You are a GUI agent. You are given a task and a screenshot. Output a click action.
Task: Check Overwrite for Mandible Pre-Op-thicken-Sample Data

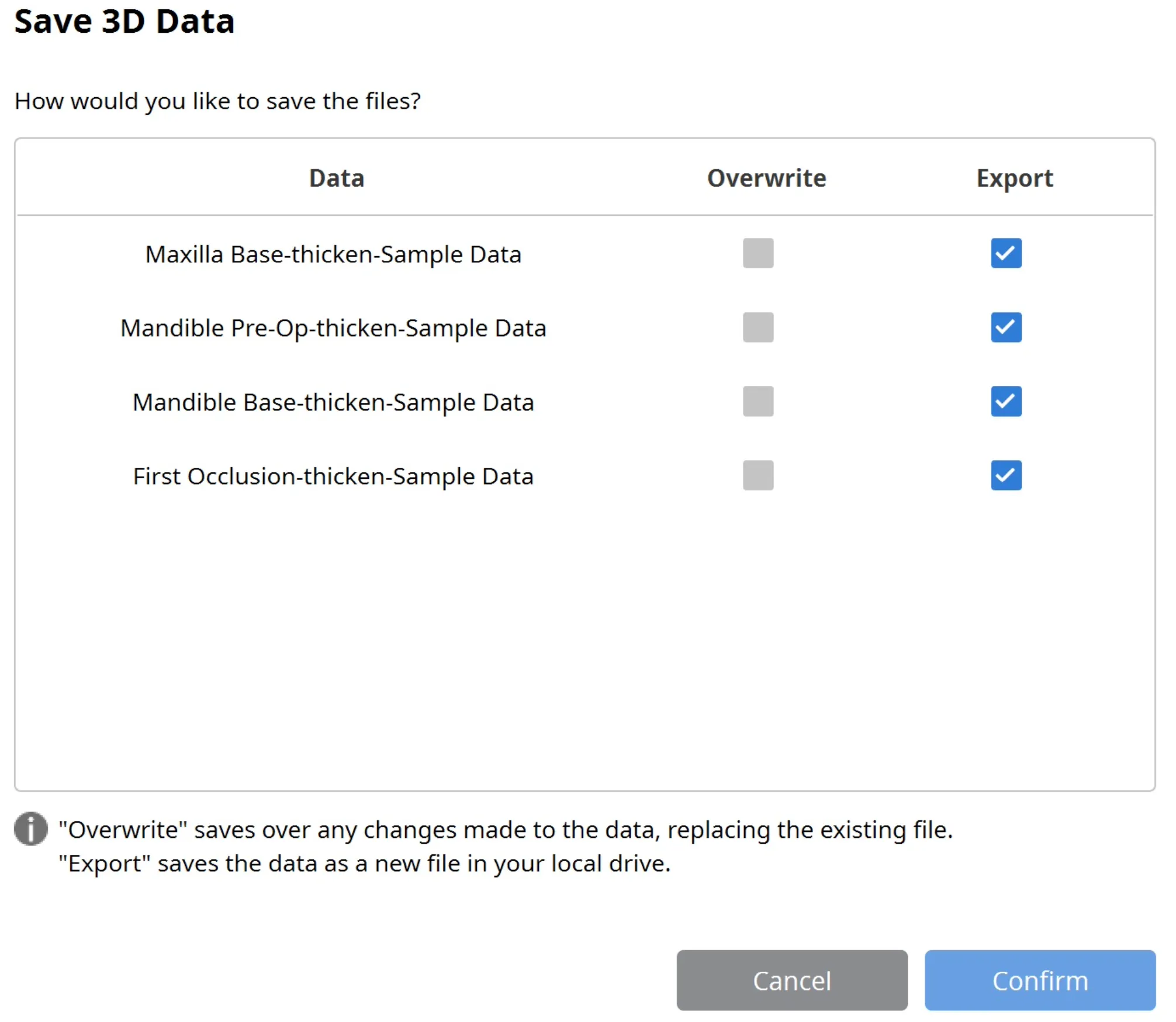pyautogui.click(x=758, y=327)
